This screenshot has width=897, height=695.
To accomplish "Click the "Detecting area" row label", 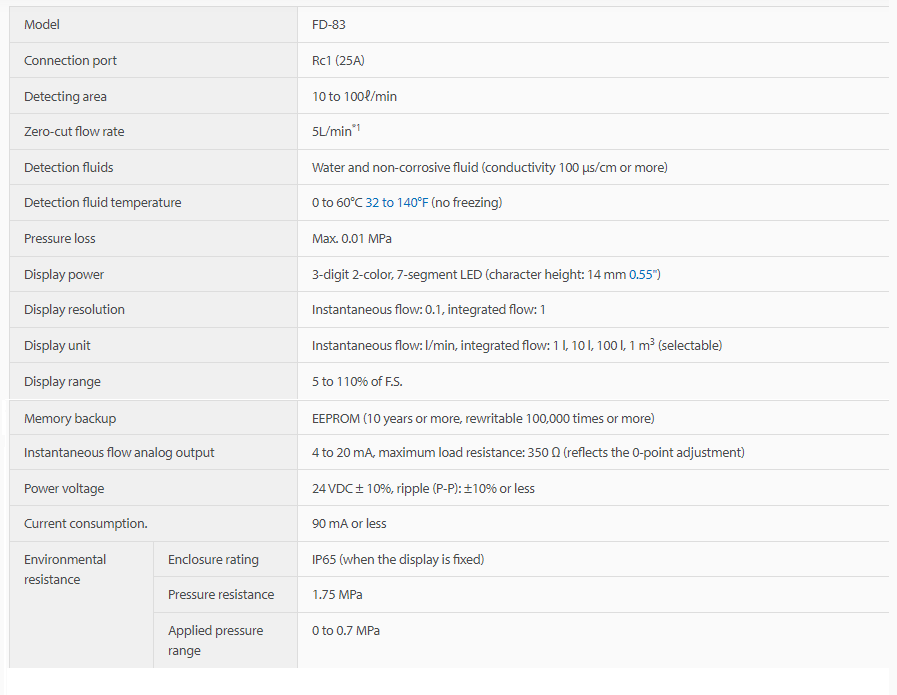I will click(x=65, y=97).
